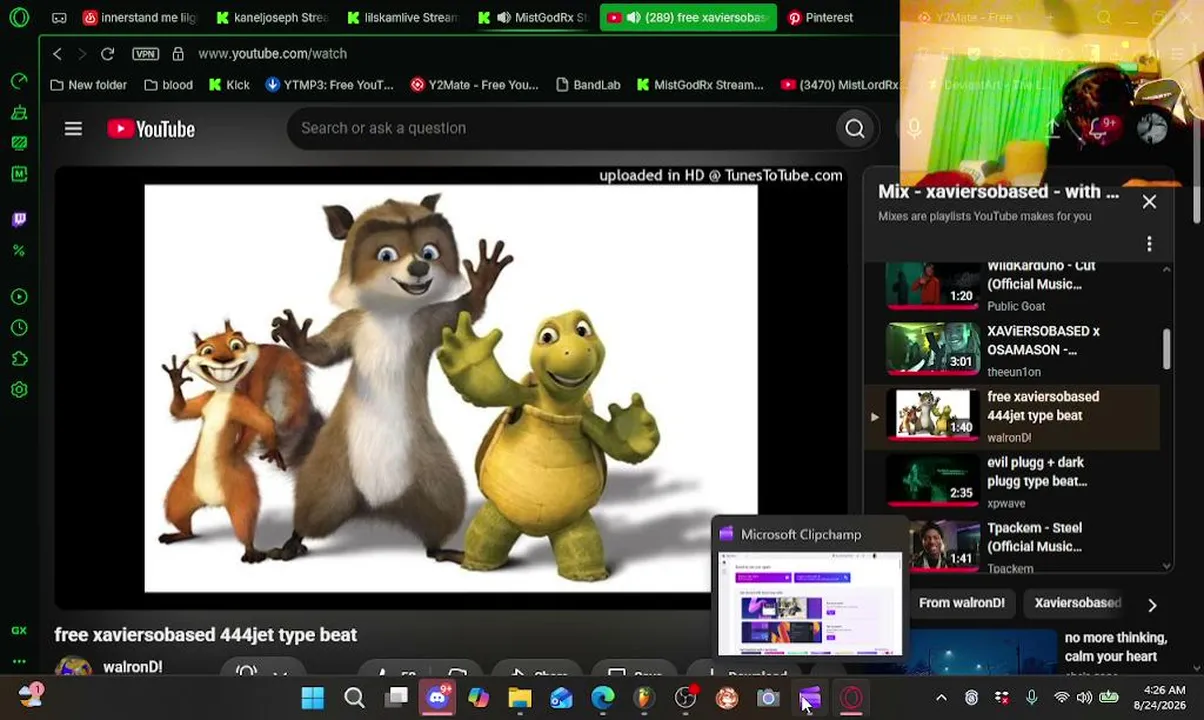Open the Player icon in Opera sidebar

click(19, 297)
